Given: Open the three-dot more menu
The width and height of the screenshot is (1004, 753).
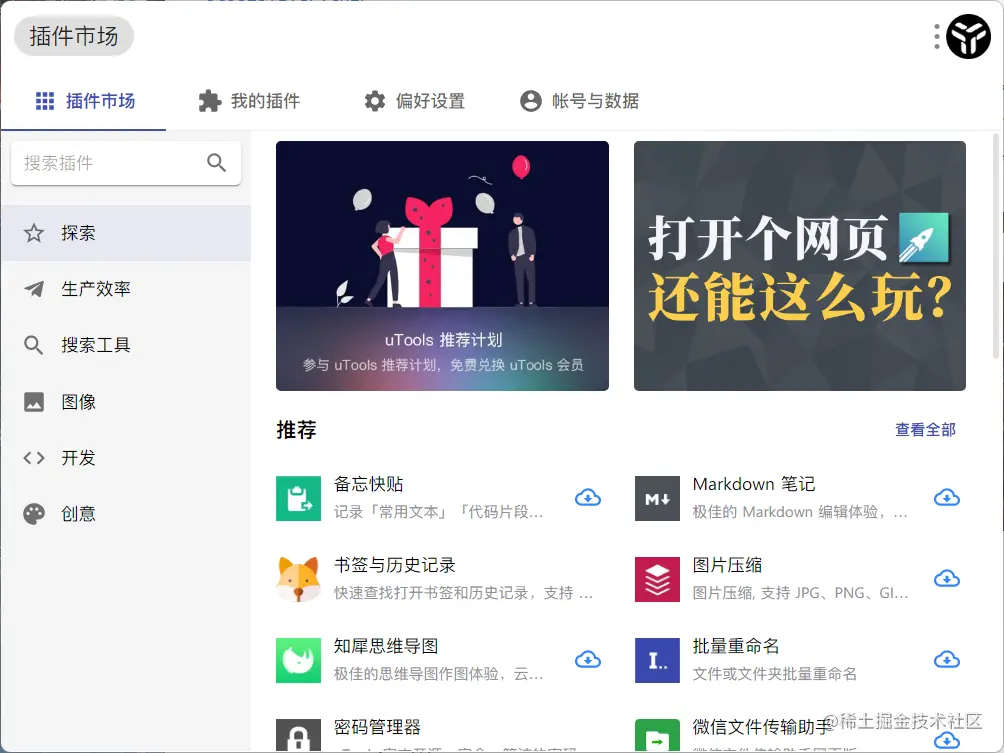Looking at the screenshot, I should (x=937, y=36).
